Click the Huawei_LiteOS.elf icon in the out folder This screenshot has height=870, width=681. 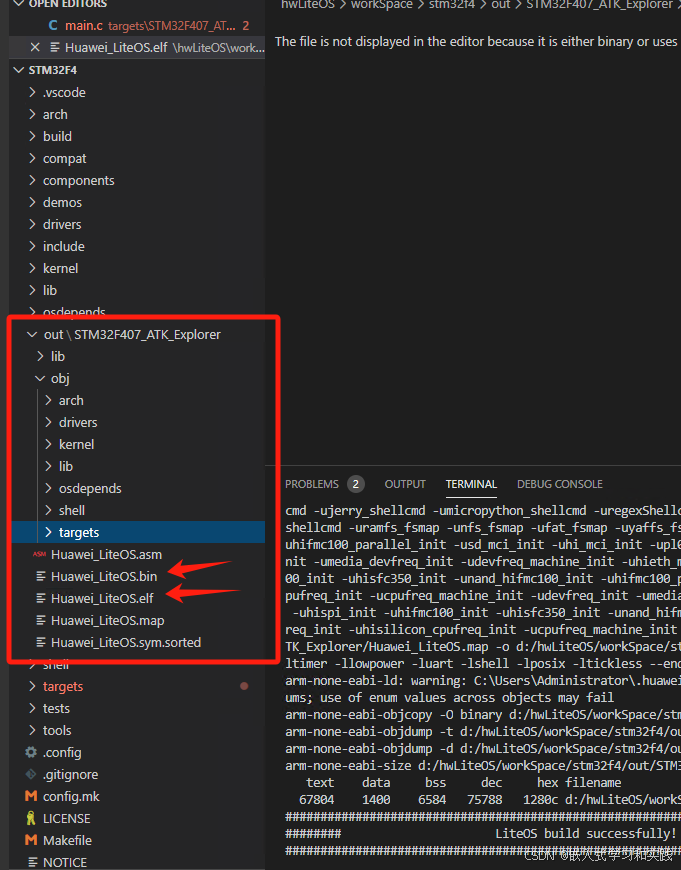click(41, 599)
